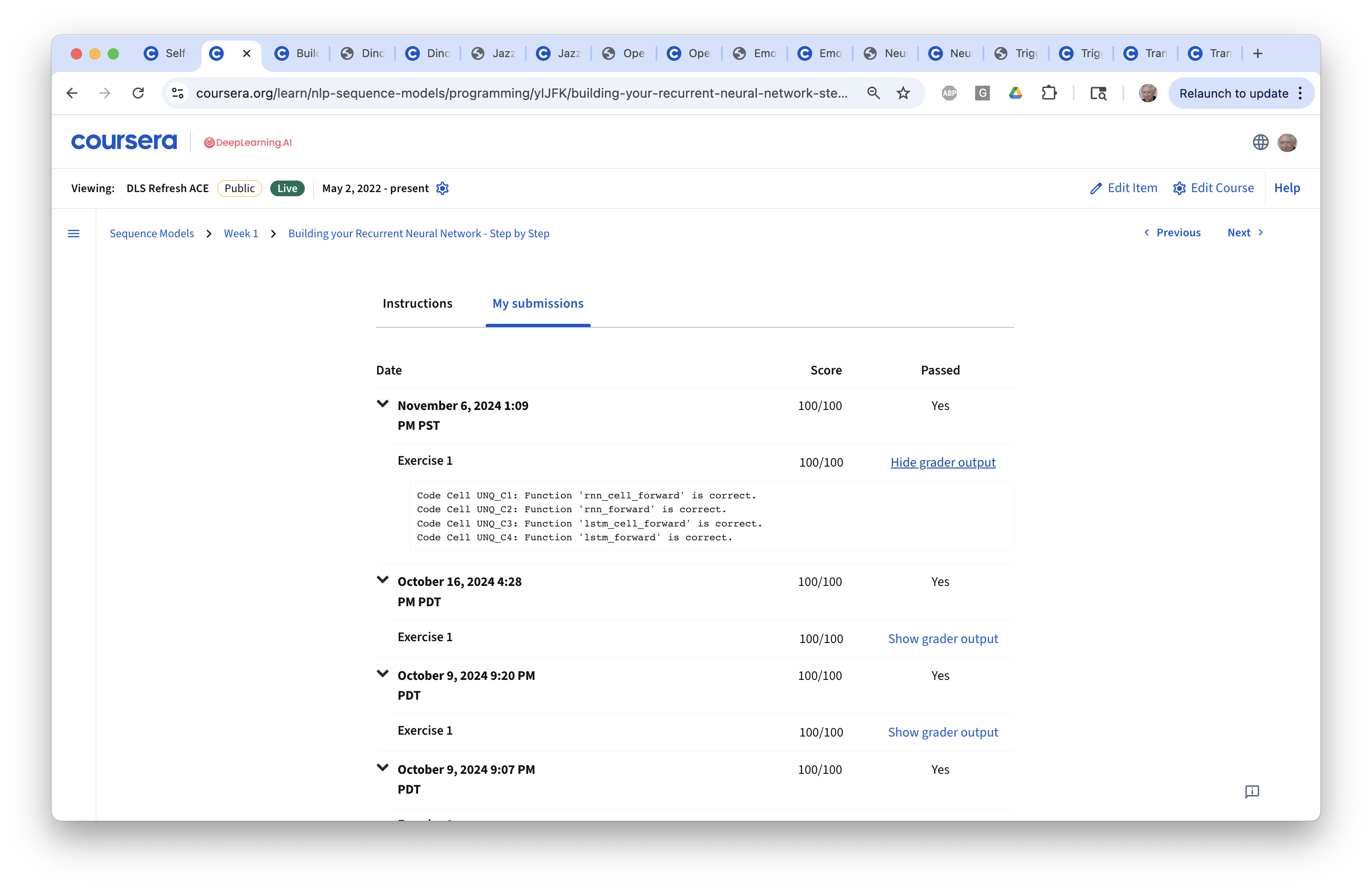Viewport: 1372px width, 889px height.
Task: Click the language globe icon
Action: tap(1260, 142)
